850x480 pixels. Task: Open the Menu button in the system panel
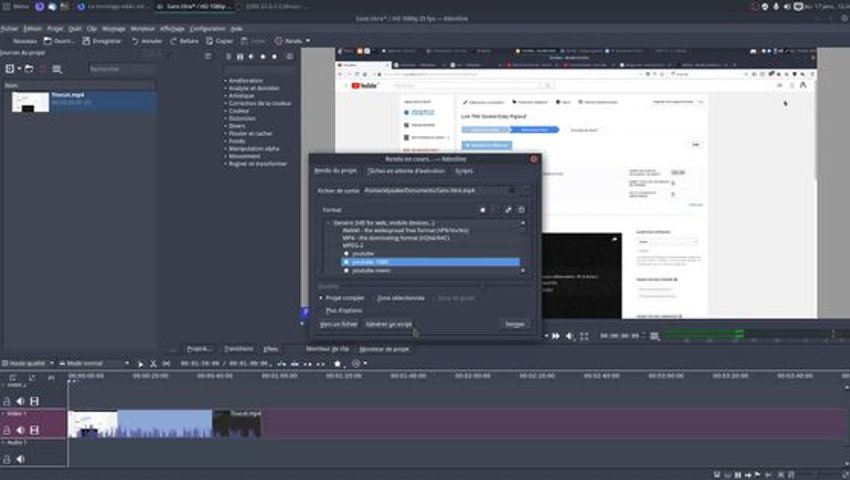16,7
